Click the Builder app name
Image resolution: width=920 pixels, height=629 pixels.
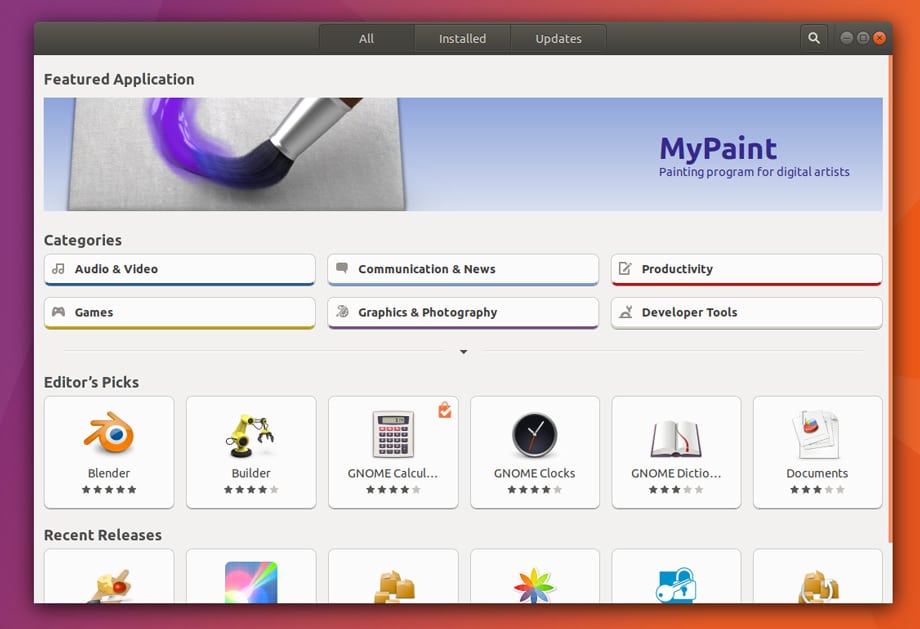pyautogui.click(x=251, y=473)
